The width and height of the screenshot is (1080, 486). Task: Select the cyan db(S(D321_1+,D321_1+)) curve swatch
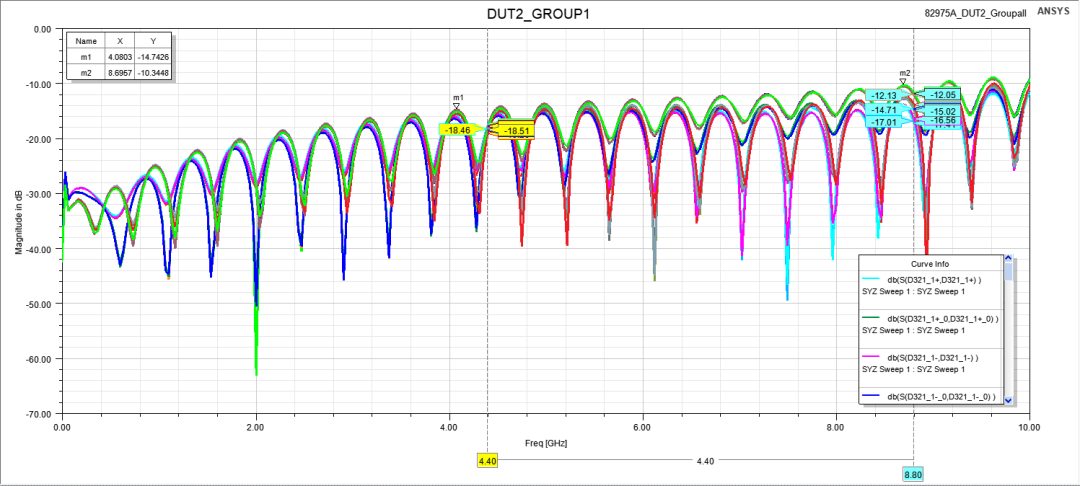(873, 279)
